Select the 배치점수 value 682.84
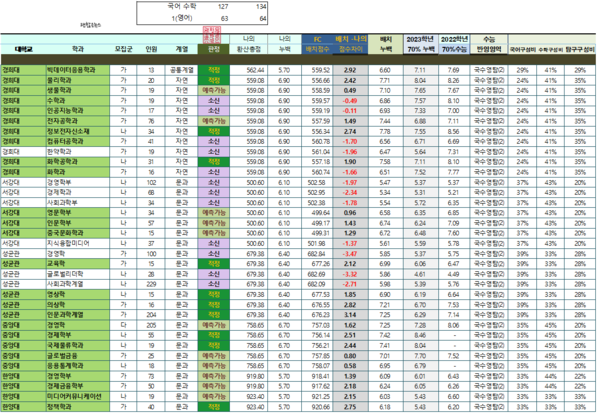 click(x=316, y=254)
